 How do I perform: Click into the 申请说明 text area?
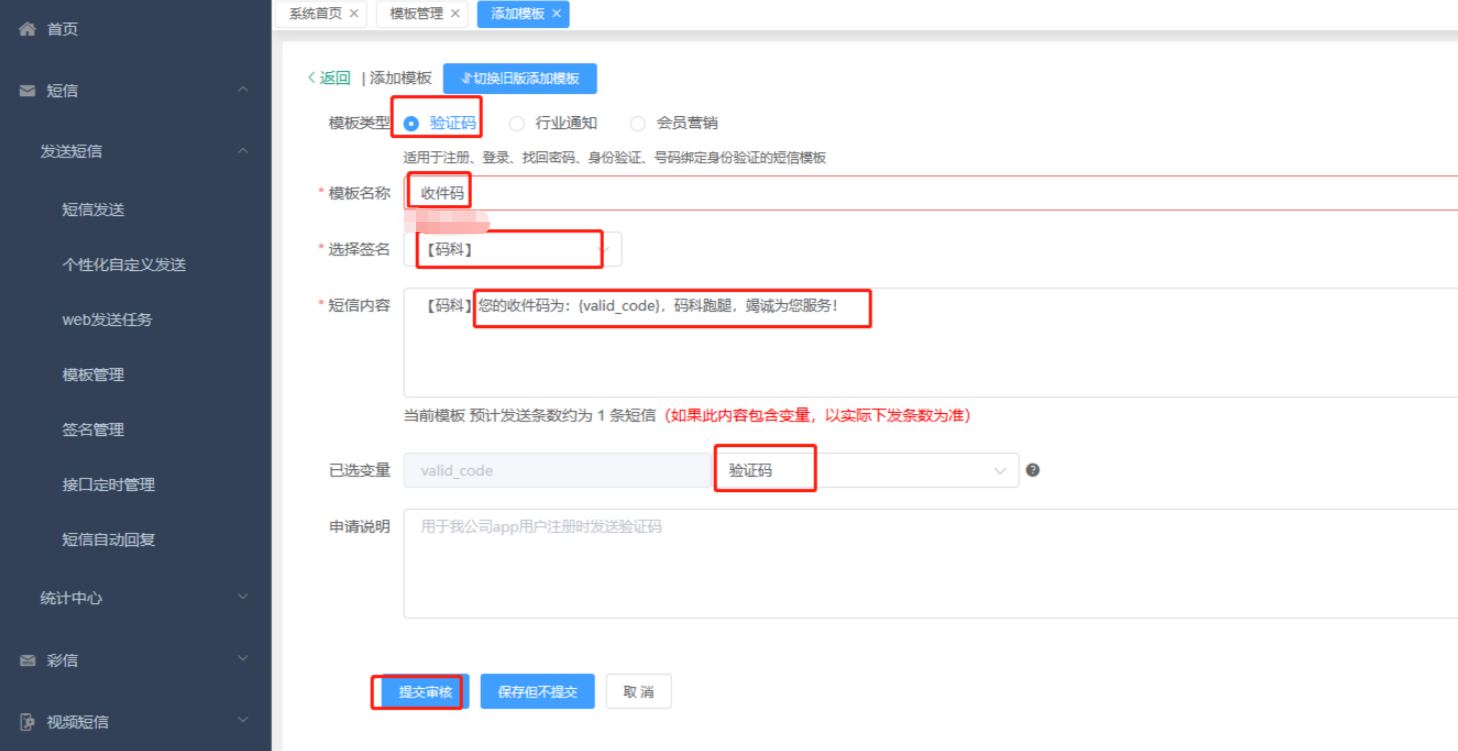click(930, 563)
